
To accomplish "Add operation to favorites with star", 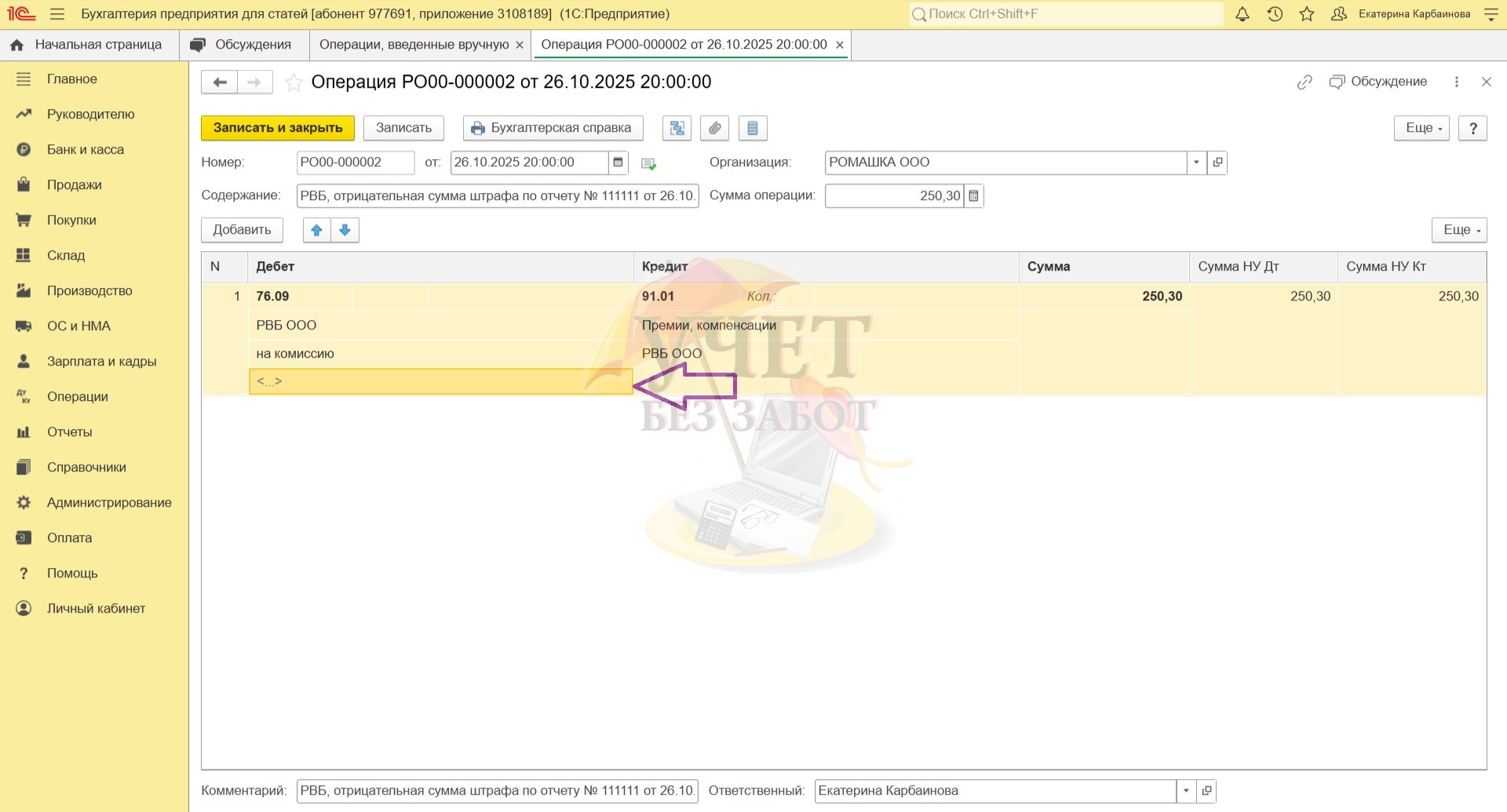I will click(x=294, y=82).
